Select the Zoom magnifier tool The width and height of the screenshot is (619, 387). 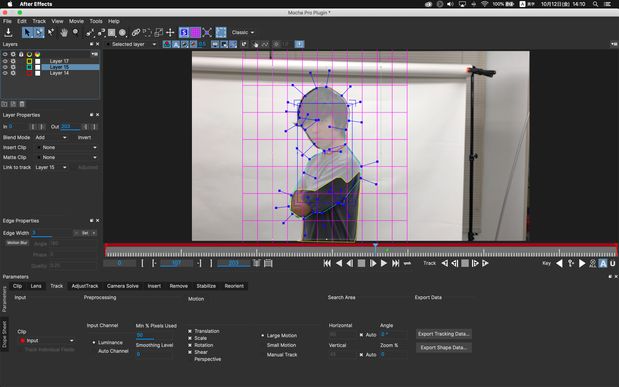pos(76,32)
